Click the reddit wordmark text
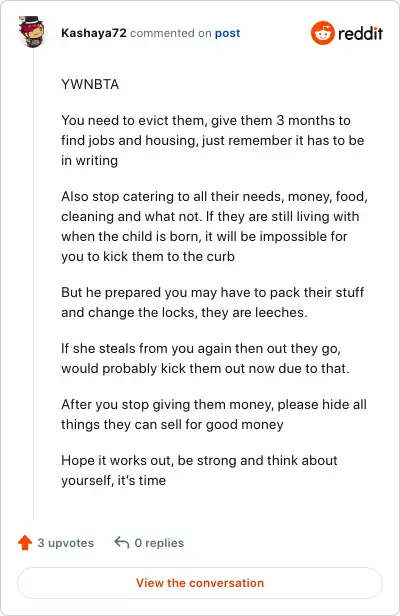Viewport: 400px width, 616px height. click(x=360, y=33)
